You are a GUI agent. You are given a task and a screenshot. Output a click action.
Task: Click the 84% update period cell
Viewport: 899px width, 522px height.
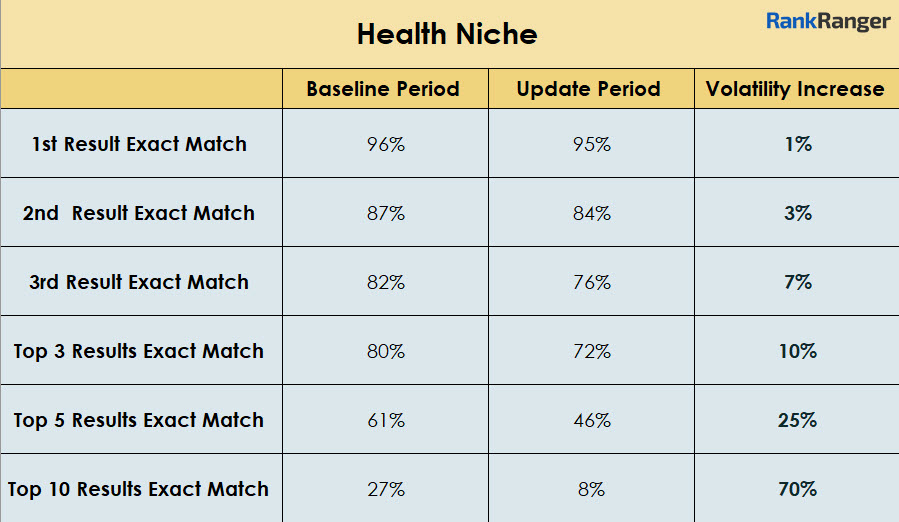[x=591, y=213]
